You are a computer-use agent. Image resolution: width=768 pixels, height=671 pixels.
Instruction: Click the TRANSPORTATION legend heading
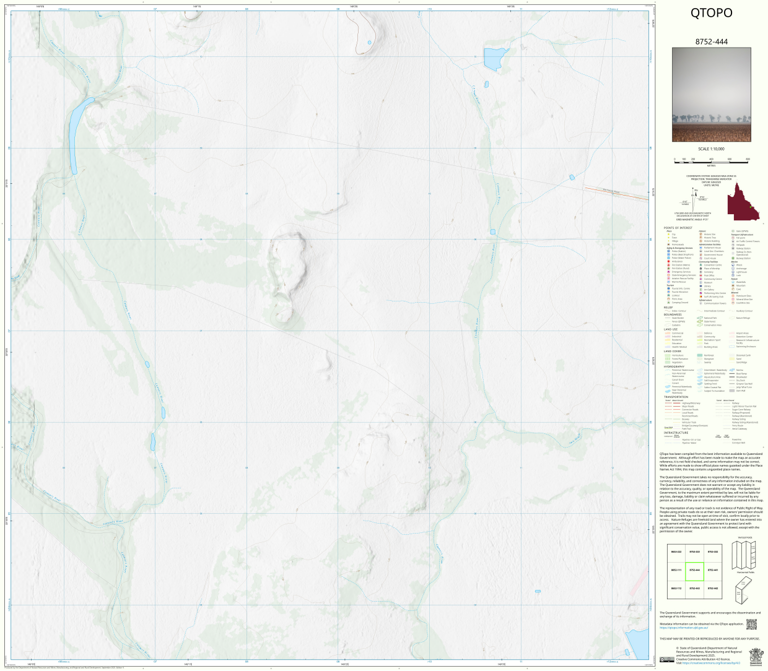point(677,397)
